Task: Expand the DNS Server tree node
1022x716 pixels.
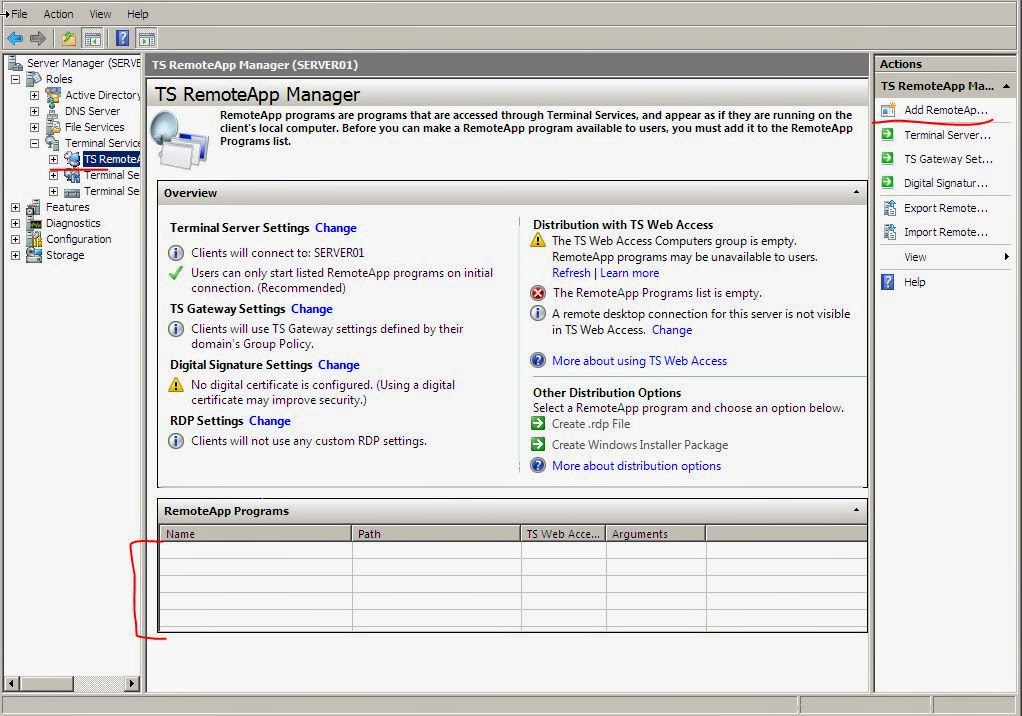Action: (35, 111)
